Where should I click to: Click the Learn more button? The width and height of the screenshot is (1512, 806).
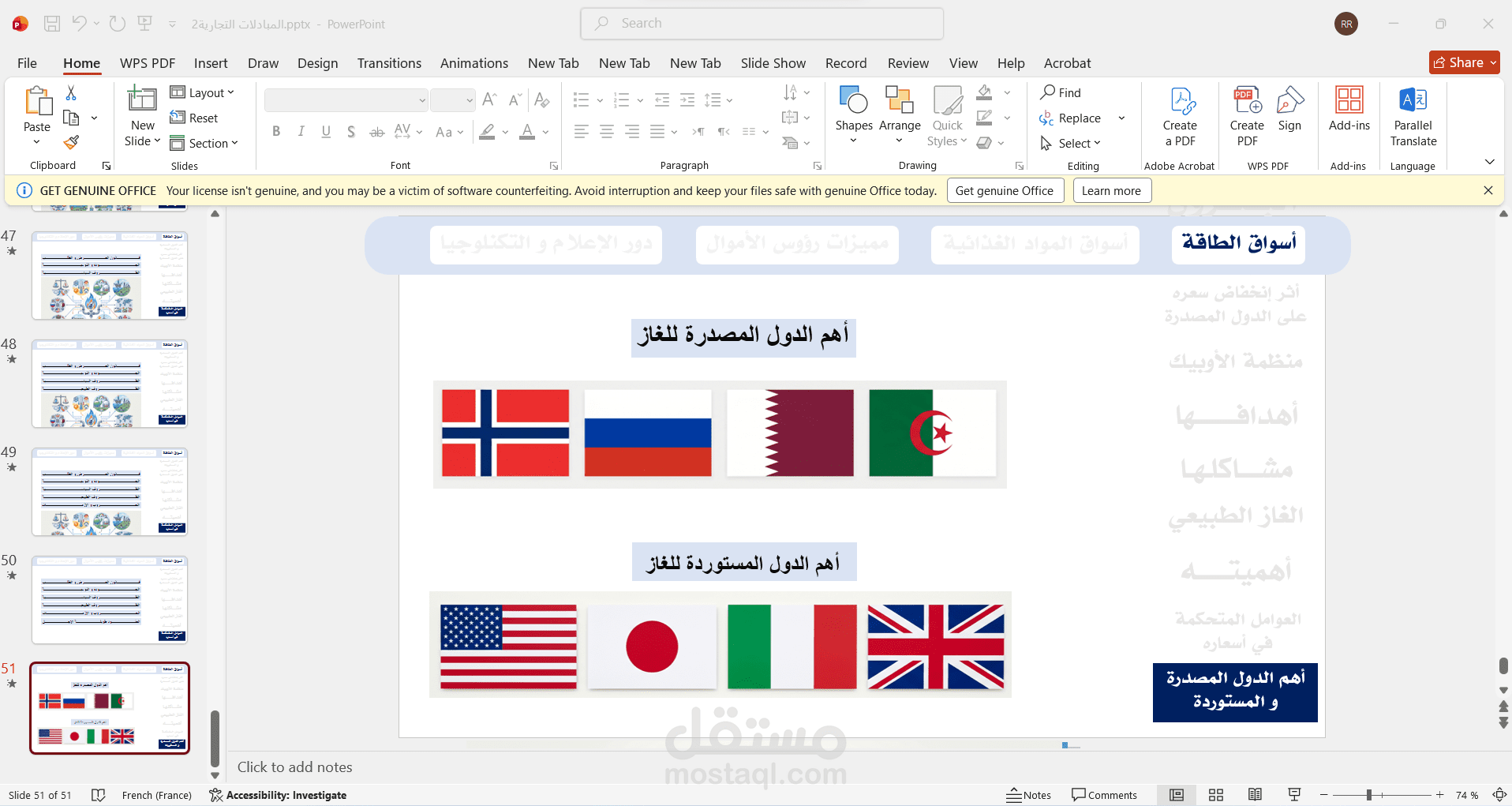pos(1111,191)
